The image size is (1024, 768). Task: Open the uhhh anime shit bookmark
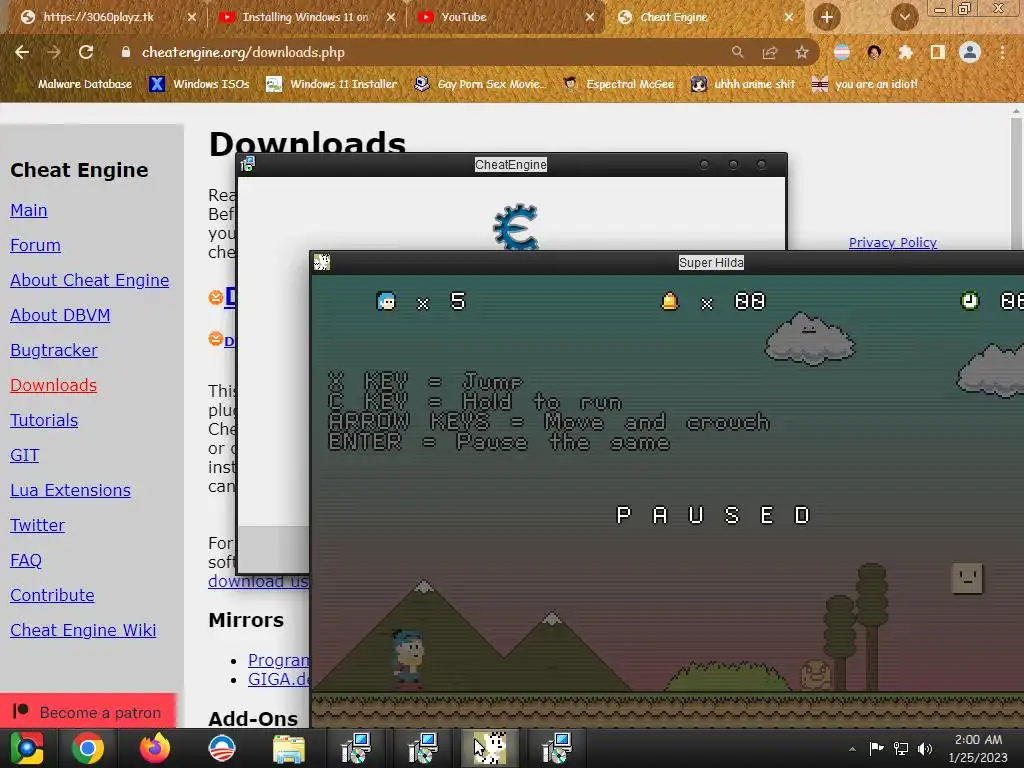744,84
